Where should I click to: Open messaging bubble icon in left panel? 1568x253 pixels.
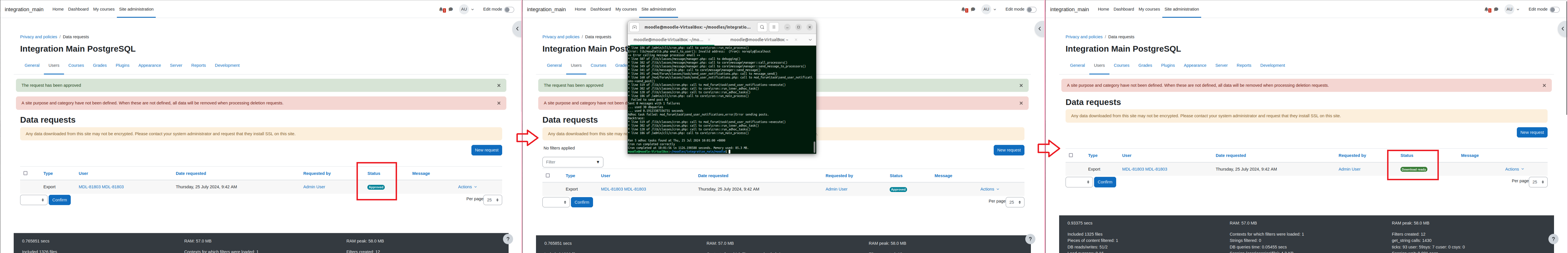click(x=450, y=9)
